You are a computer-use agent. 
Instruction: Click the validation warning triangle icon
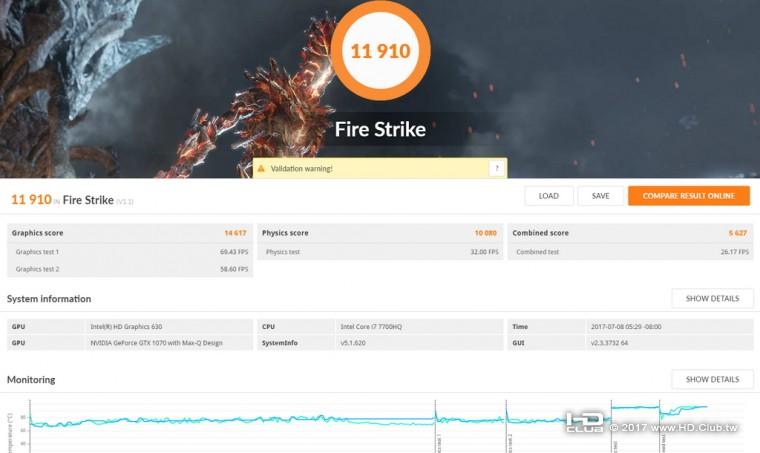(x=261, y=169)
